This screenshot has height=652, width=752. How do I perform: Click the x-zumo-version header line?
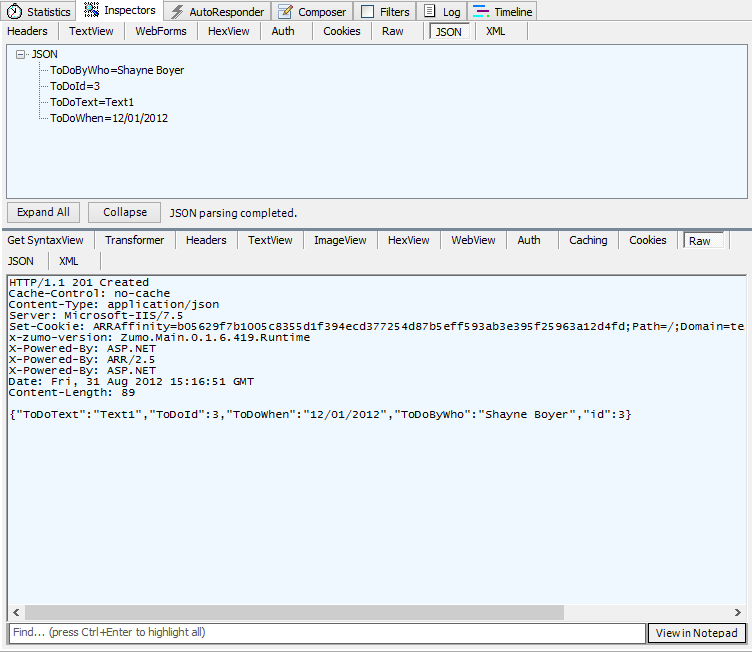(159, 337)
